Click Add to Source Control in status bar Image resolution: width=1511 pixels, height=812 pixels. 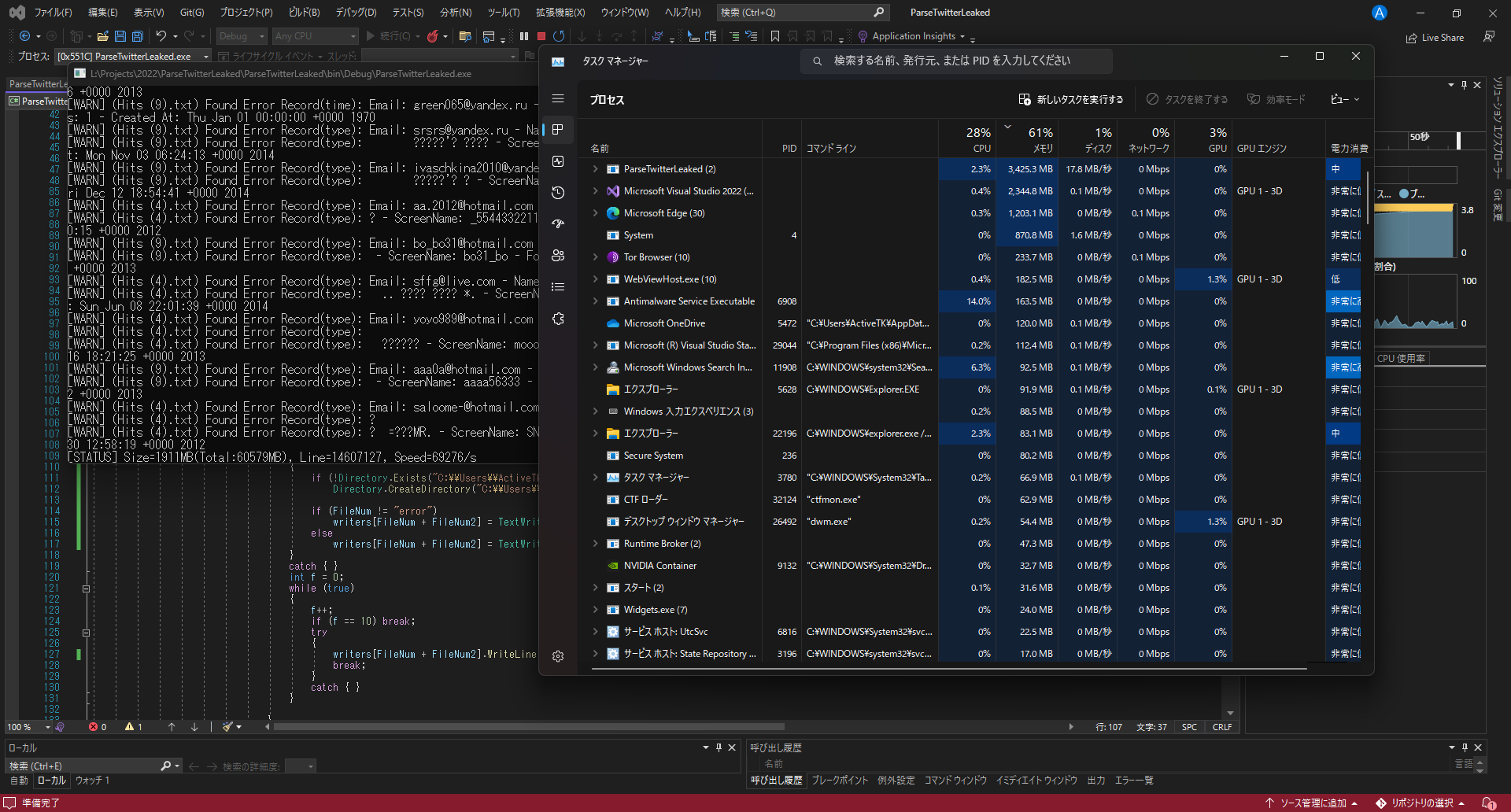pyautogui.click(x=1311, y=803)
